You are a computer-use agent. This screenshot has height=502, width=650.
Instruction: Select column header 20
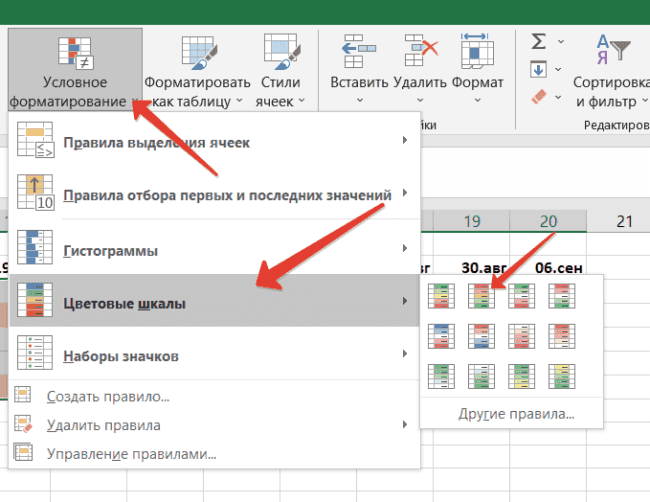point(547,221)
